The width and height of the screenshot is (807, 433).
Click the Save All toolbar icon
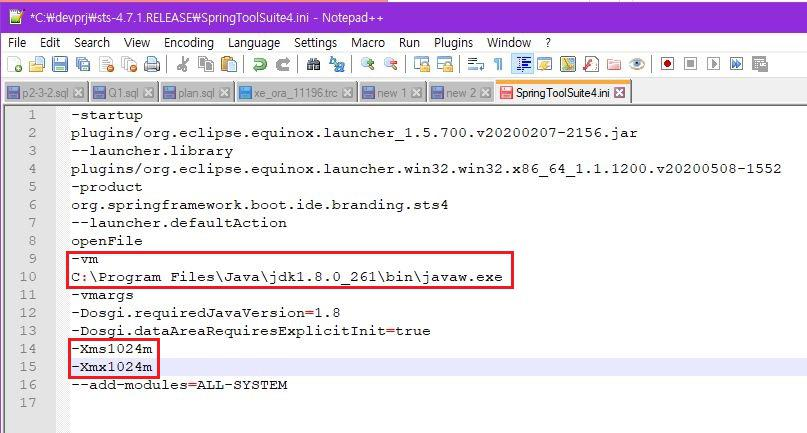(x=83, y=64)
